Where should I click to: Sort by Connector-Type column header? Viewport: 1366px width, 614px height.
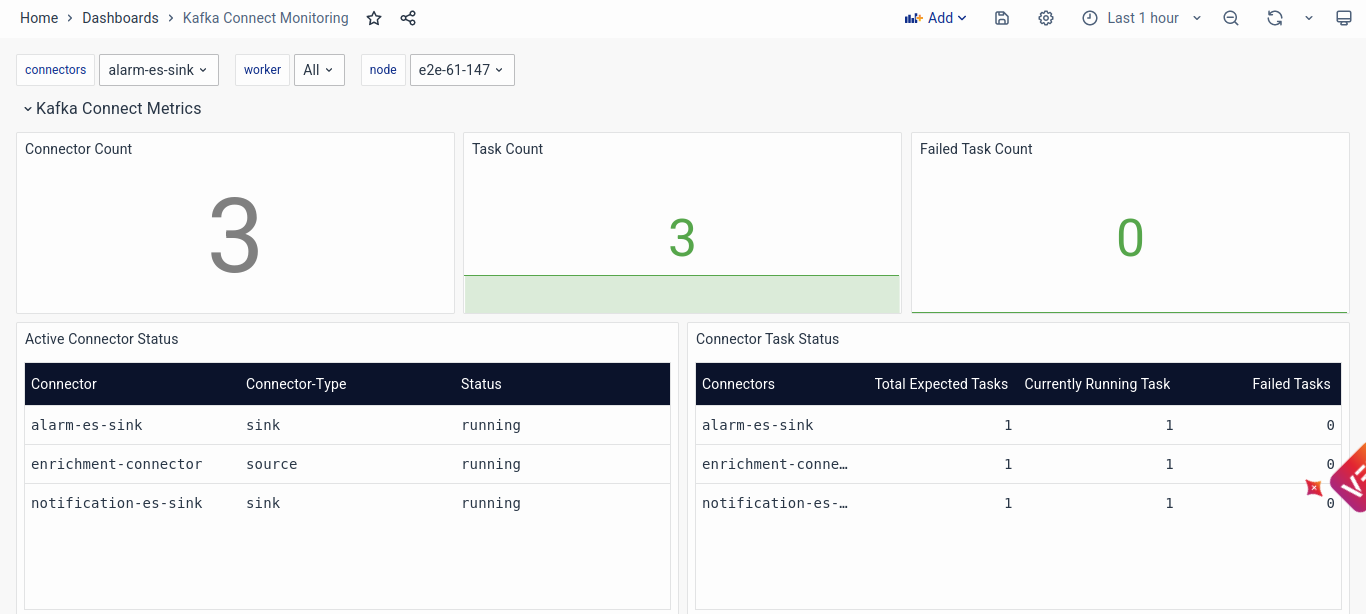click(x=296, y=384)
